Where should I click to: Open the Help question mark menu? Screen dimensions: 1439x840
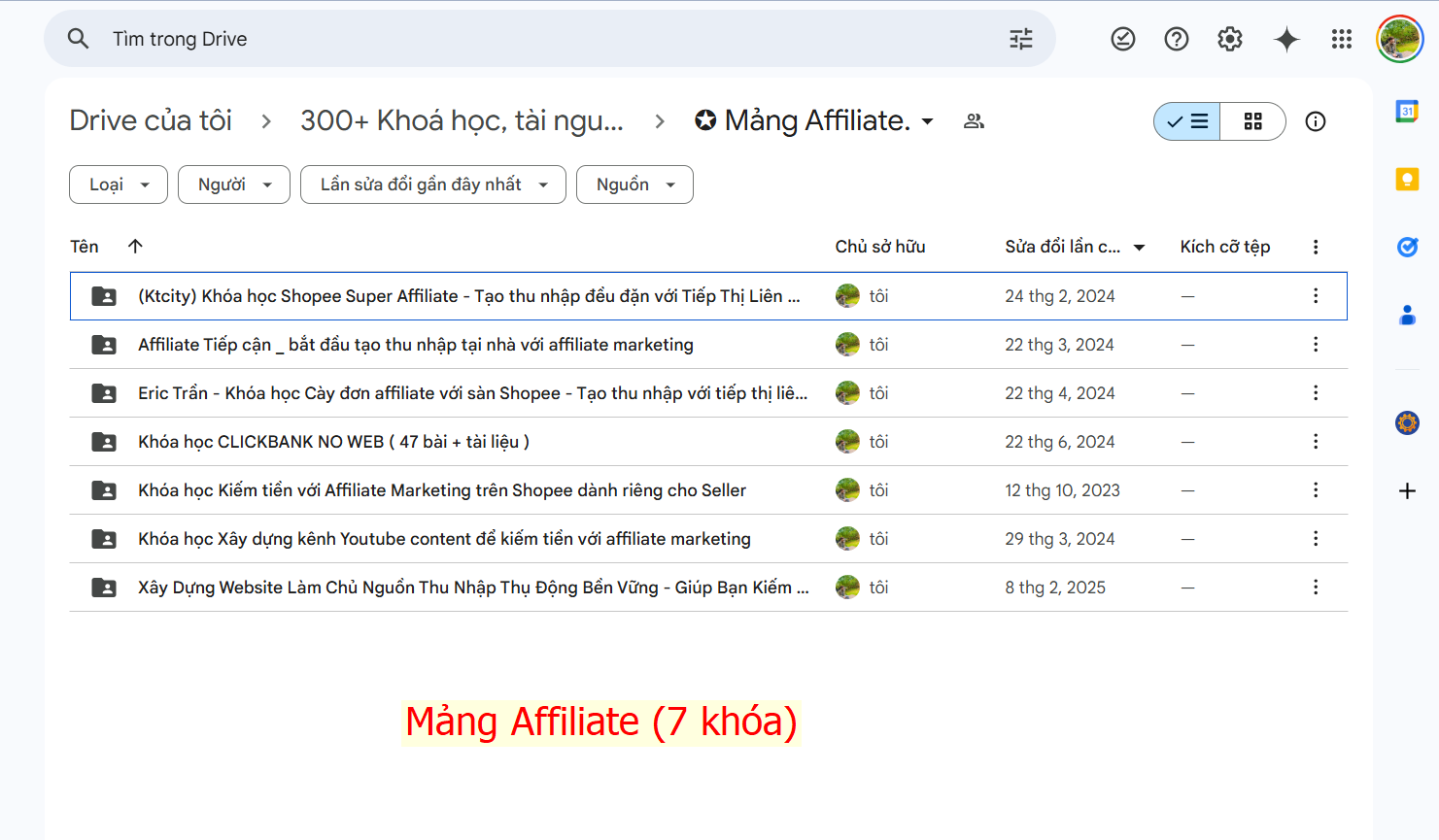click(1177, 39)
